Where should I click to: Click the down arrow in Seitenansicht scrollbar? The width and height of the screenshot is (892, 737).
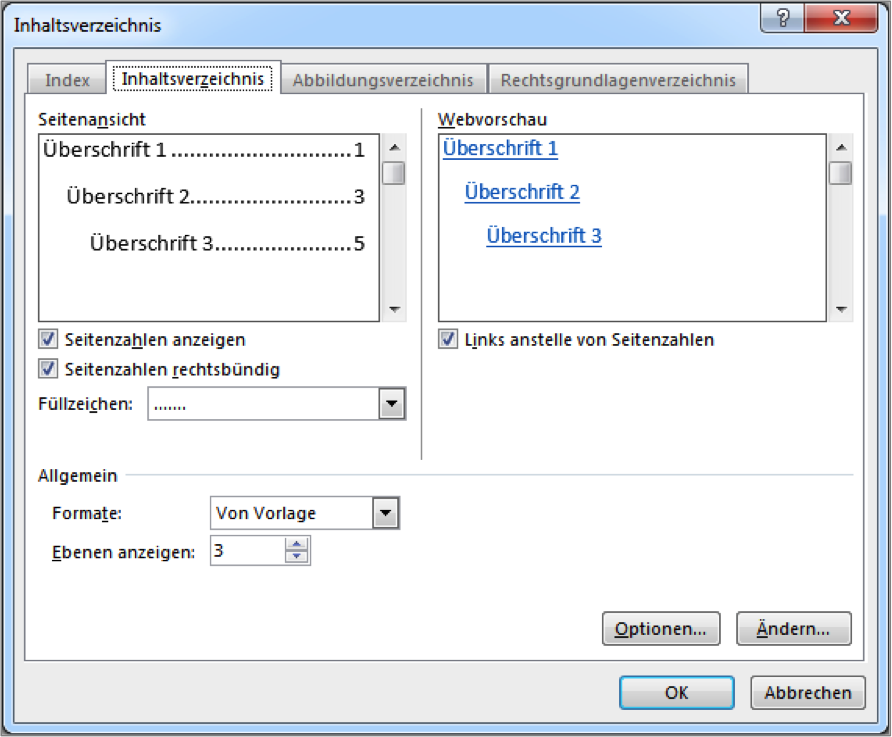(394, 309)
